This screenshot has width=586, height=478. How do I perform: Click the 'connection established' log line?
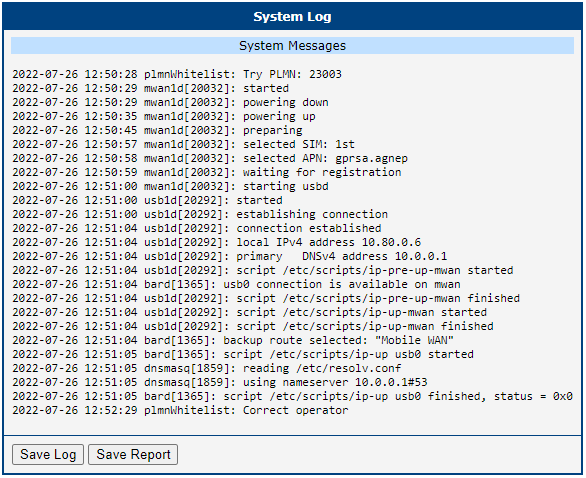(197, 228)
